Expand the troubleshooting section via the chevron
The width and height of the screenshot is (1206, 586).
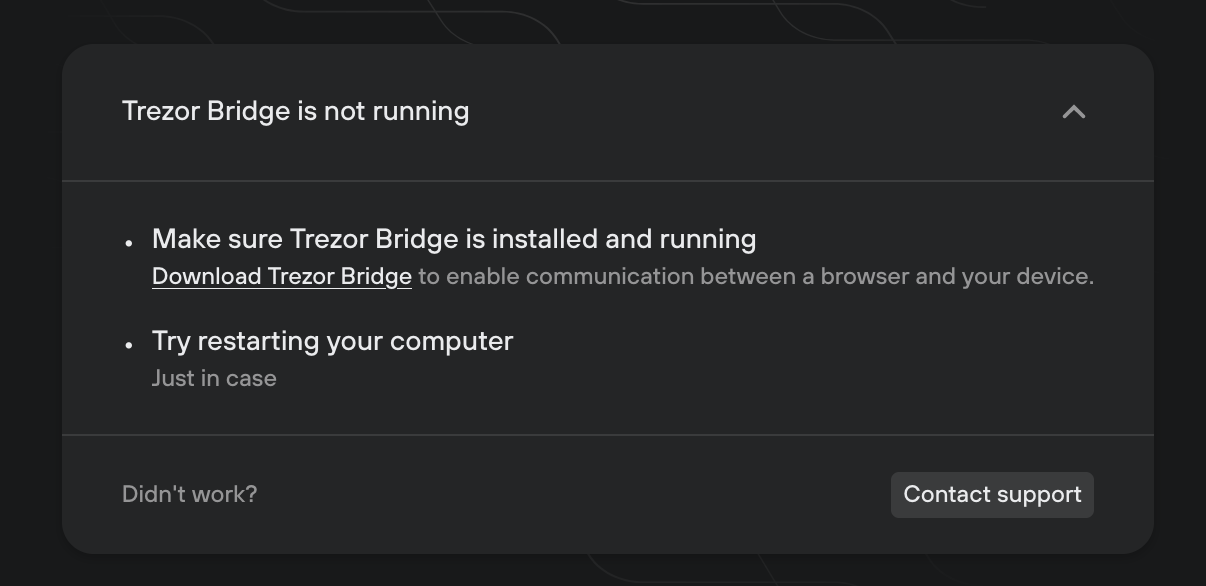tap(1073, 111)
